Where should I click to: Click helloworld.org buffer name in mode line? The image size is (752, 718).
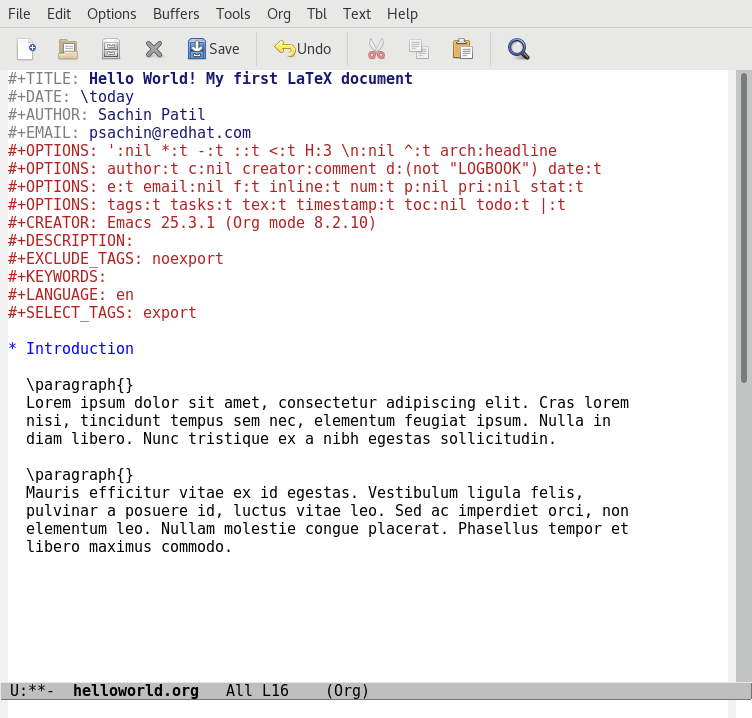[135, 691]
